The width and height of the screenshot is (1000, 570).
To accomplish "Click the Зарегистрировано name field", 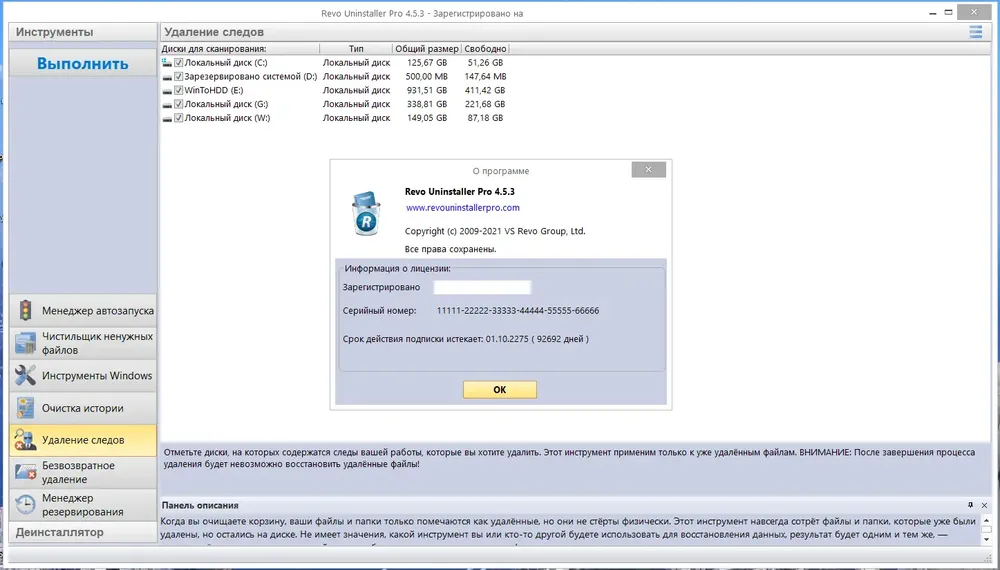I will click(x=482, y=288).
